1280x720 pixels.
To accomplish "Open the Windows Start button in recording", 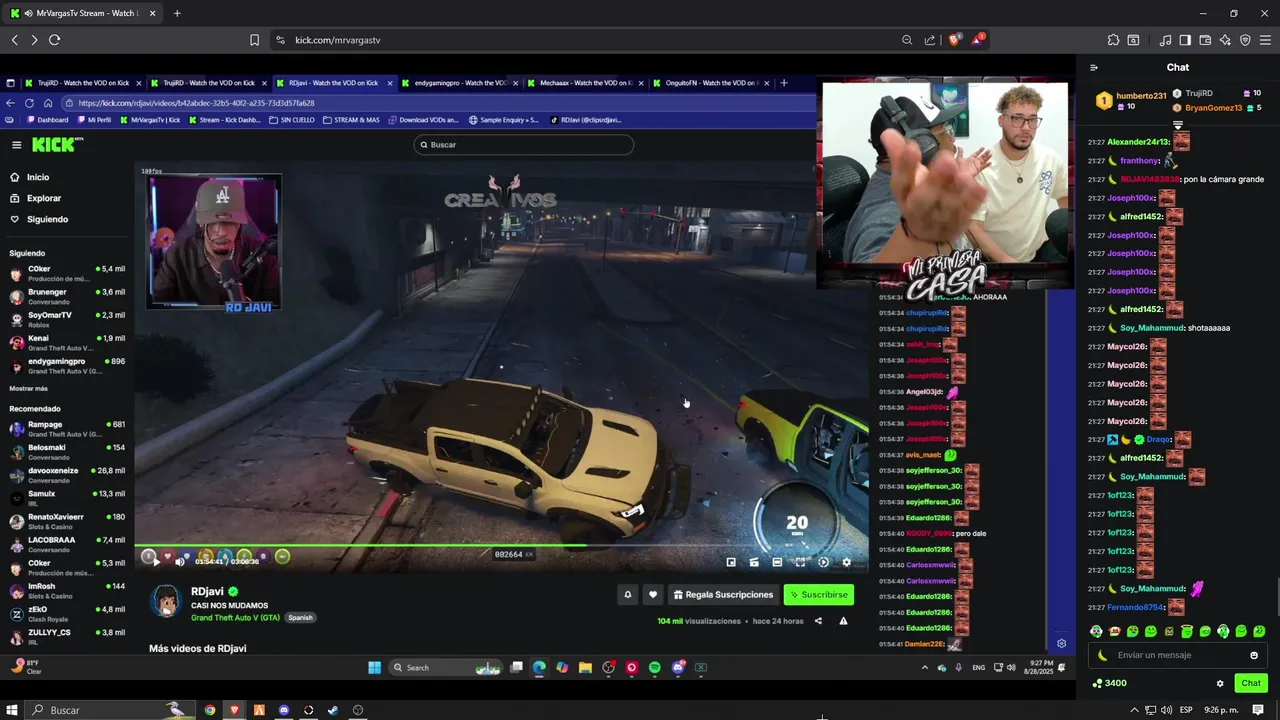I will [374, 667].
